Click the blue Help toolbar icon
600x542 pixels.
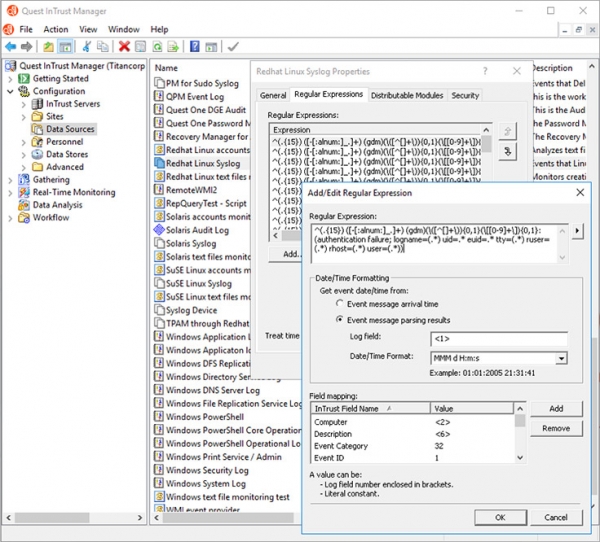pyautogui.click(x=193, y=46)
